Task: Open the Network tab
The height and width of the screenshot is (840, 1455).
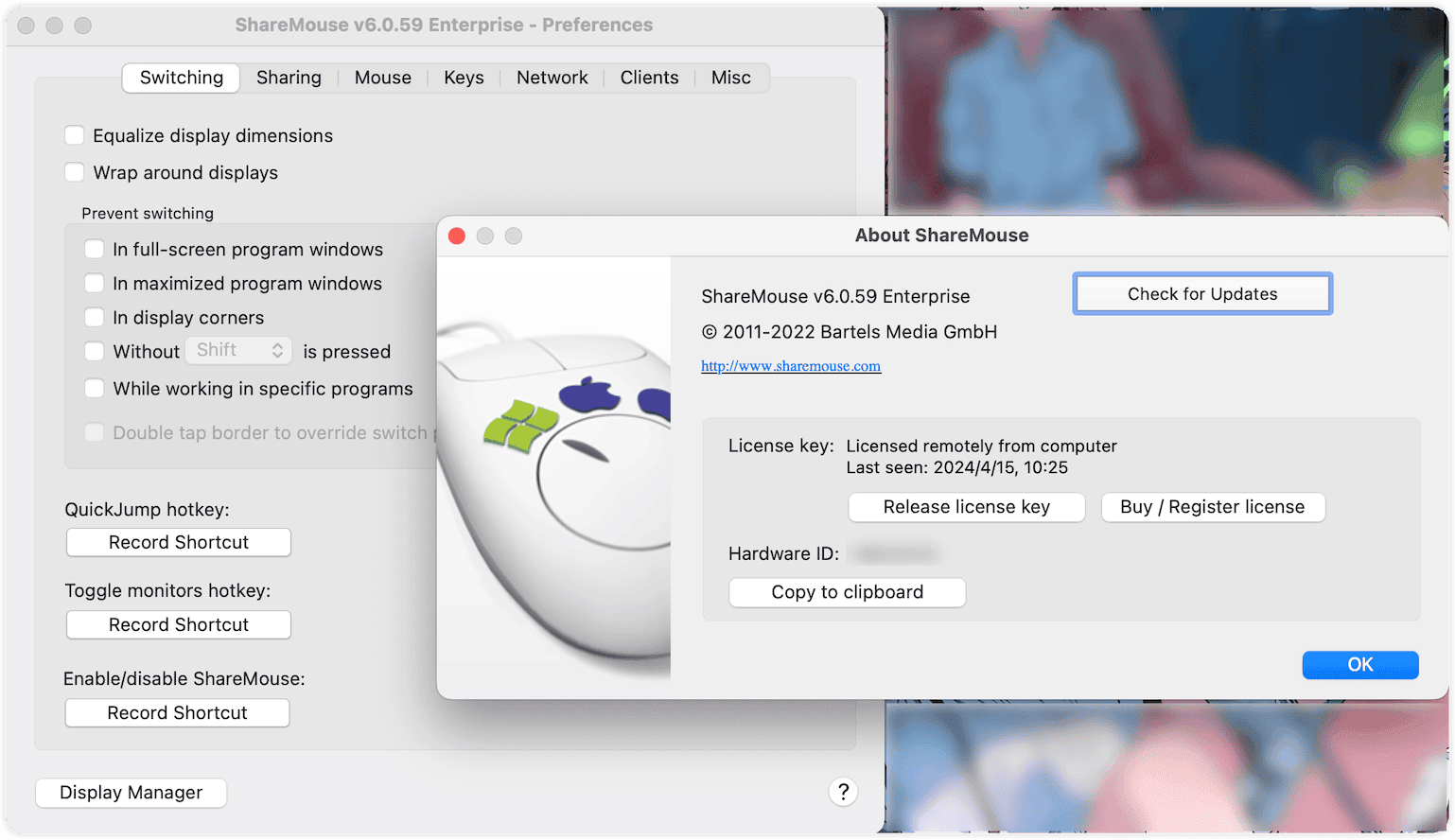Action: pos(552,78)
